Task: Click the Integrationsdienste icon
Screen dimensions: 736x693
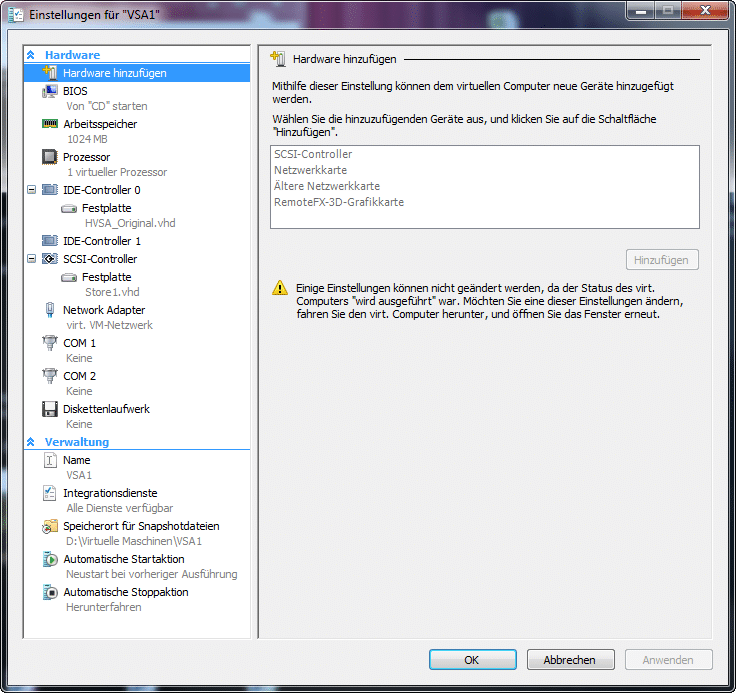Action: tap(50, 493)
